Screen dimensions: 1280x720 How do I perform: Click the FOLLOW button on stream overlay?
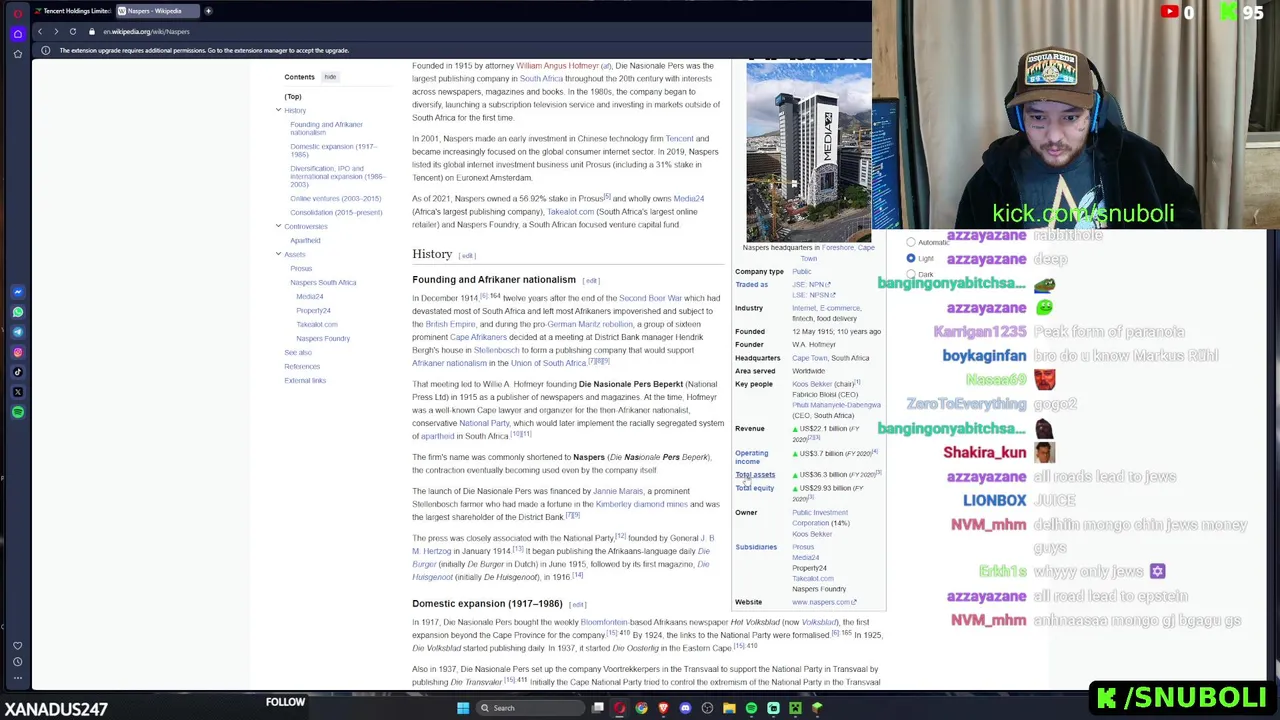[x=285, y=702]
